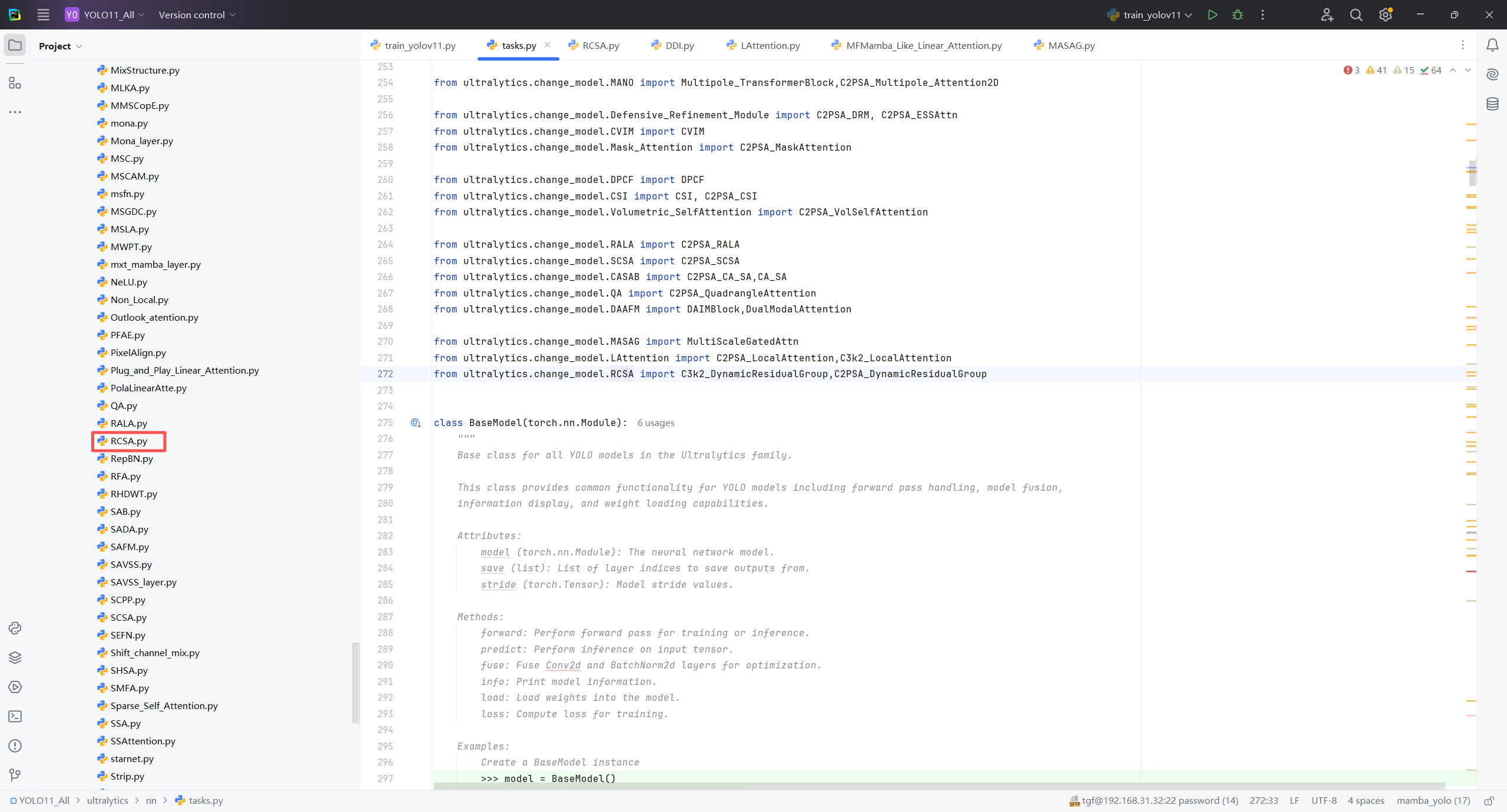The width and height of the screenshot is (1507, 812).
Task: Open the Problems tool window
Action: pos(15,746)
